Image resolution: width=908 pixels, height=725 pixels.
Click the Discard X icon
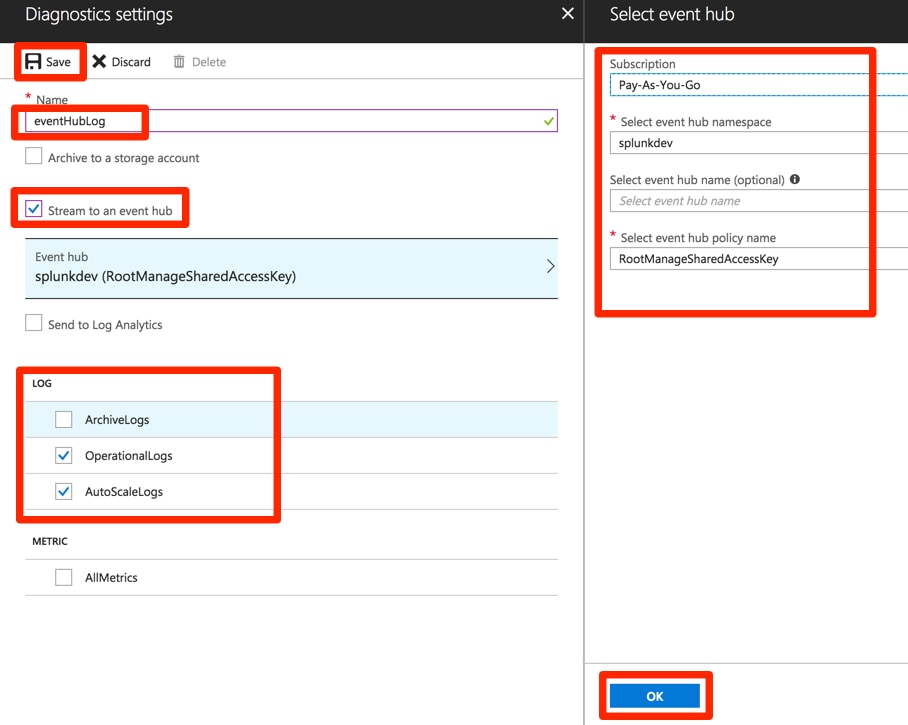point(99,61)
